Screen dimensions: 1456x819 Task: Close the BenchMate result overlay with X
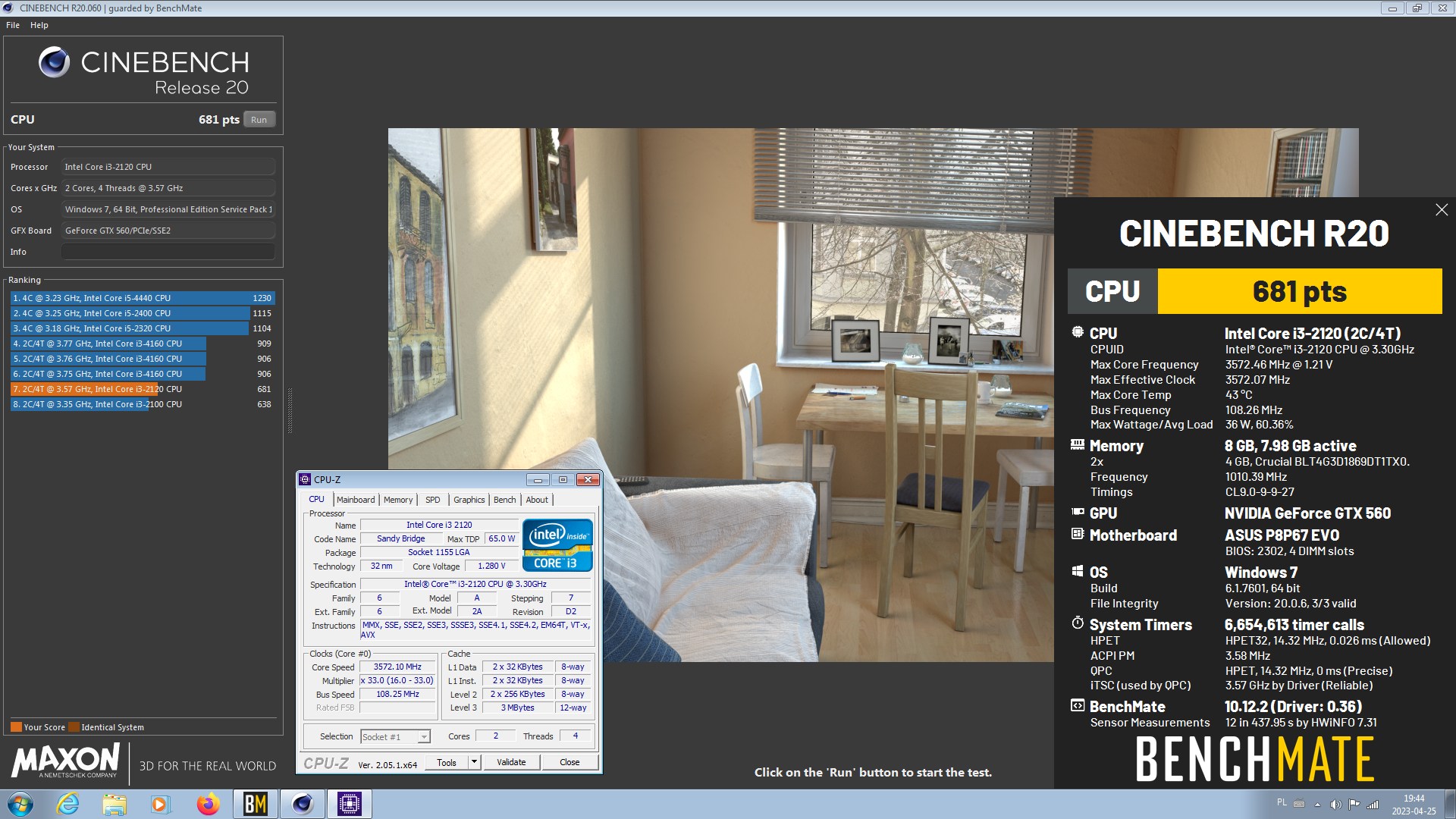pyautogui.click(x=1442, y=209)
